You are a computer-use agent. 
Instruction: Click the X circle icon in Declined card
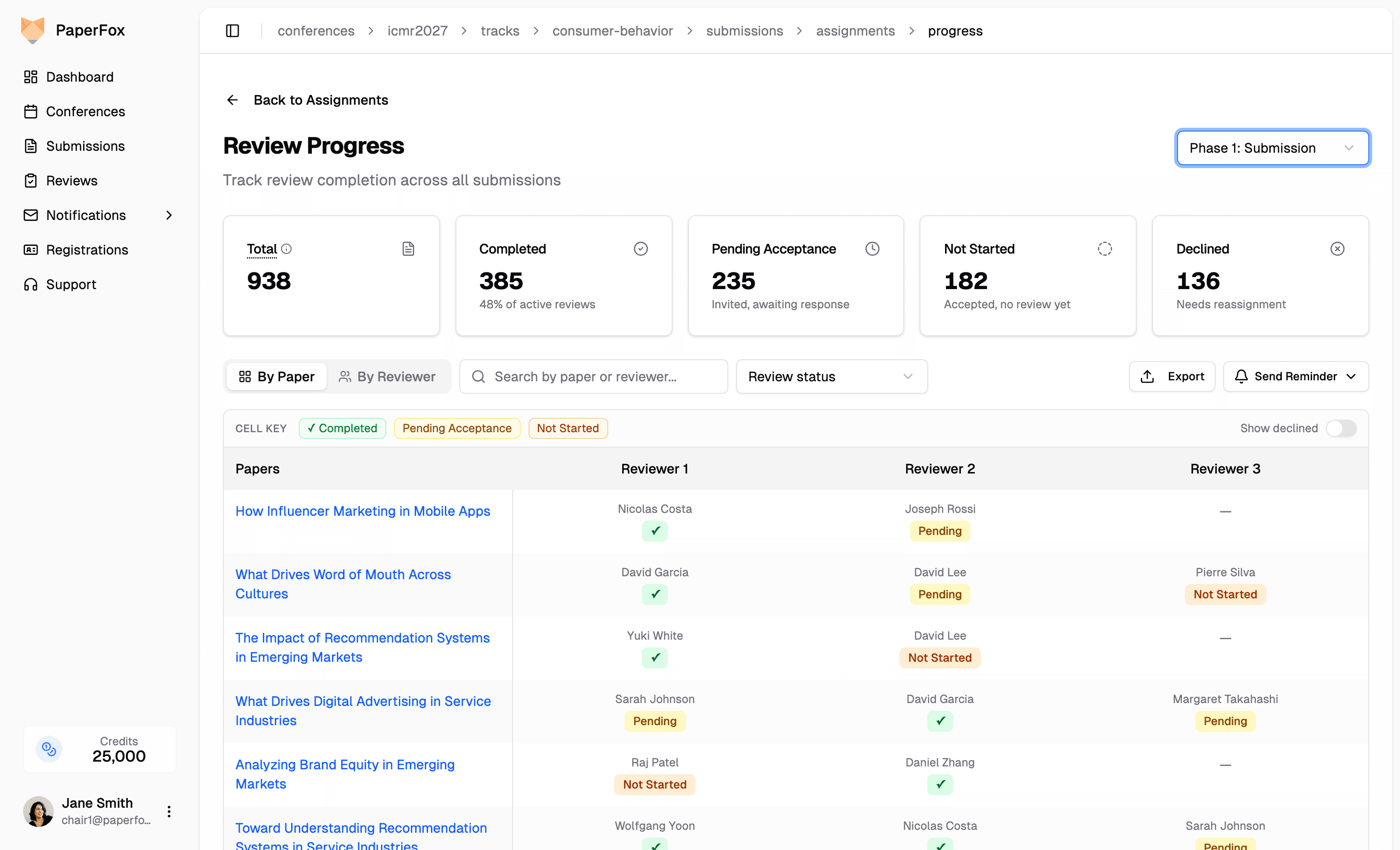1338,249
